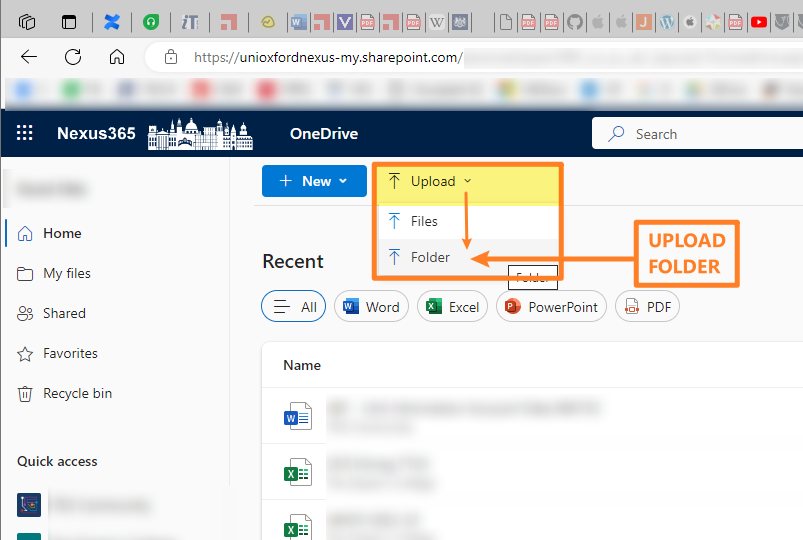Screen dimensions: 803x540
Task: Click the Nexus365 brand title
Action: tap(96, 133)
